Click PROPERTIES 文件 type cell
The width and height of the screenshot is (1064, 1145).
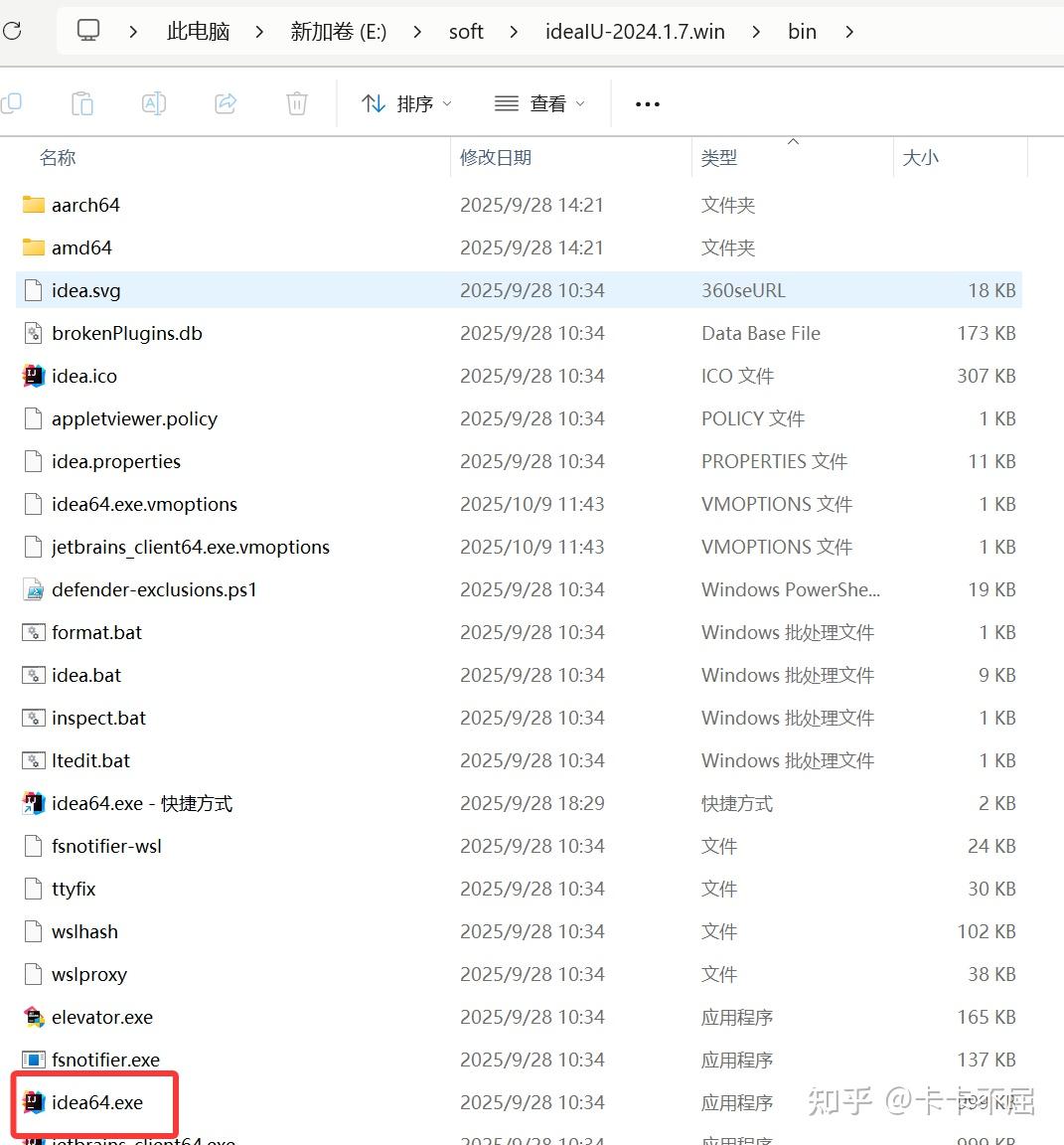coord(774,461)
